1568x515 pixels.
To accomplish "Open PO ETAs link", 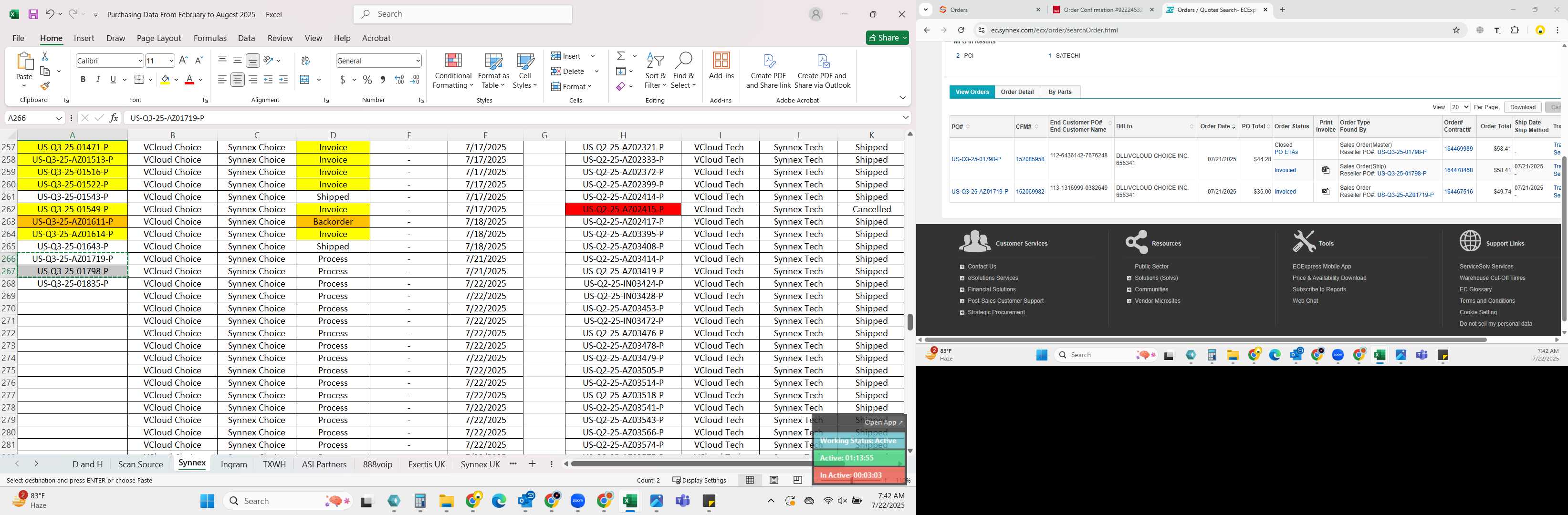I will point(1286,152).
